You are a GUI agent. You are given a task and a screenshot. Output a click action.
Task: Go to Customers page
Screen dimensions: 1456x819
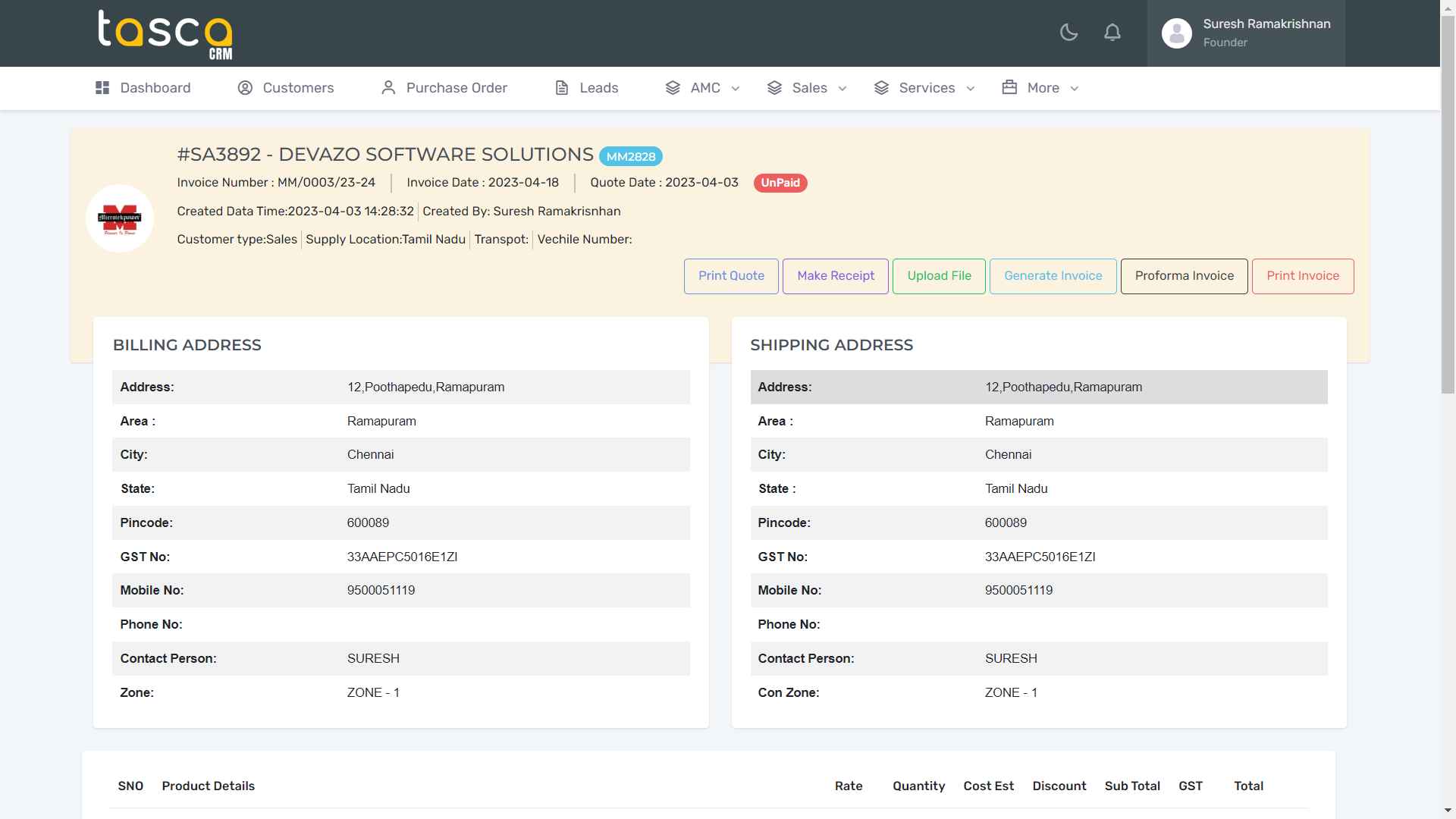point(286,88)
